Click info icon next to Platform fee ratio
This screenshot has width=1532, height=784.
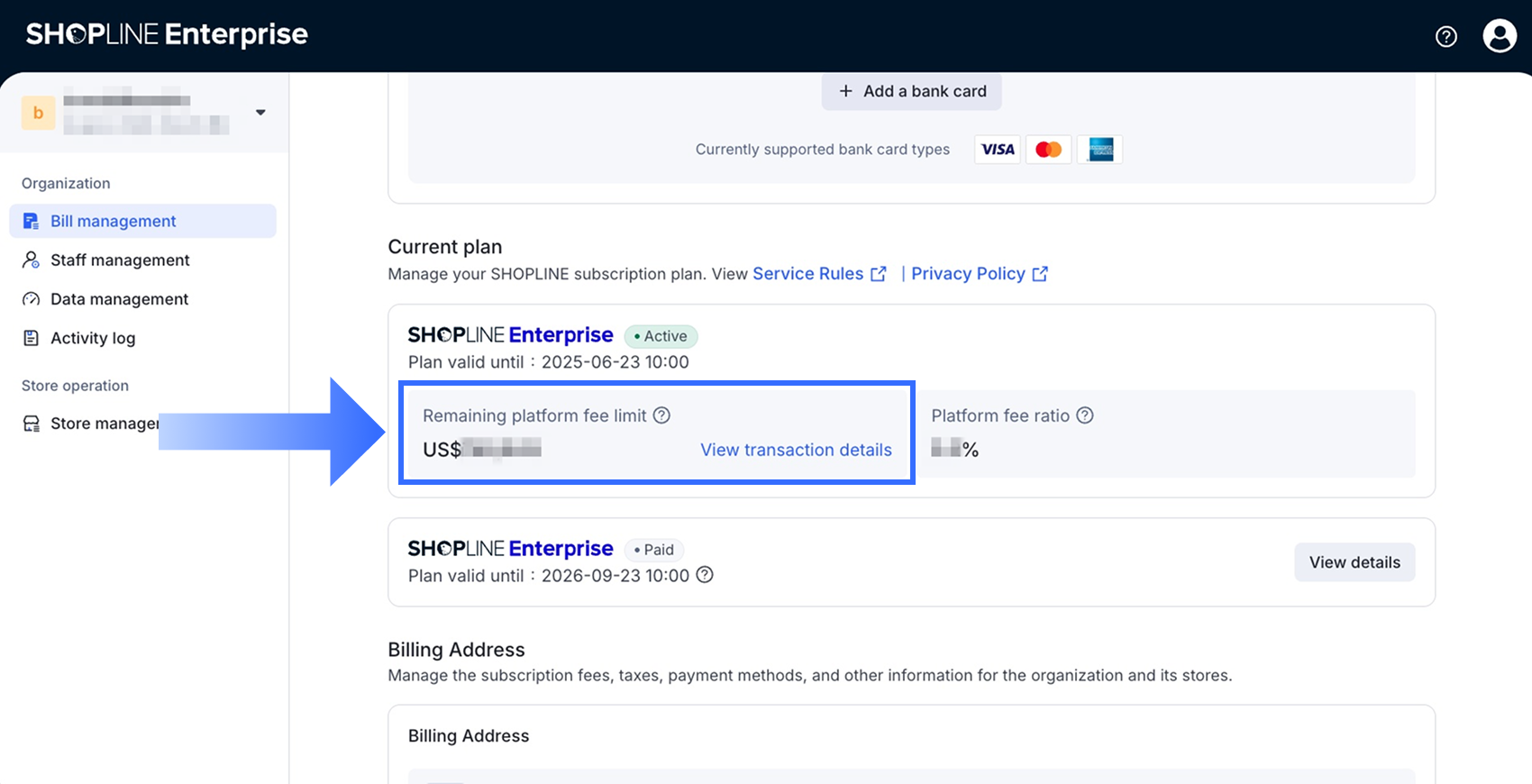click(1085, 415)
